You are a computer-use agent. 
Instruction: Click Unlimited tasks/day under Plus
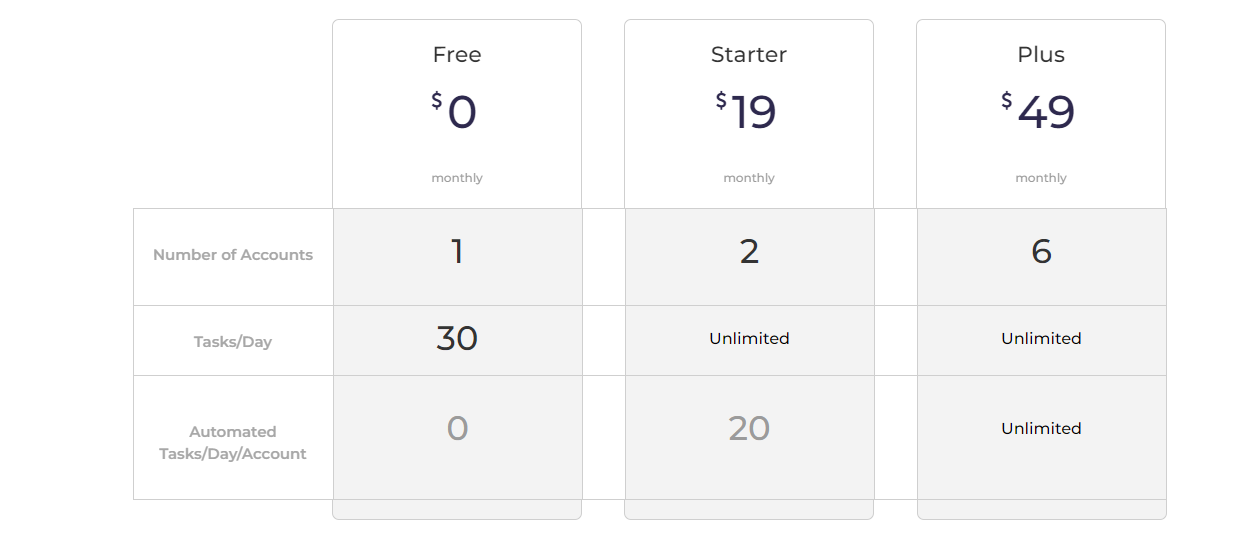pyautogui.click(x=1041, y=339)
